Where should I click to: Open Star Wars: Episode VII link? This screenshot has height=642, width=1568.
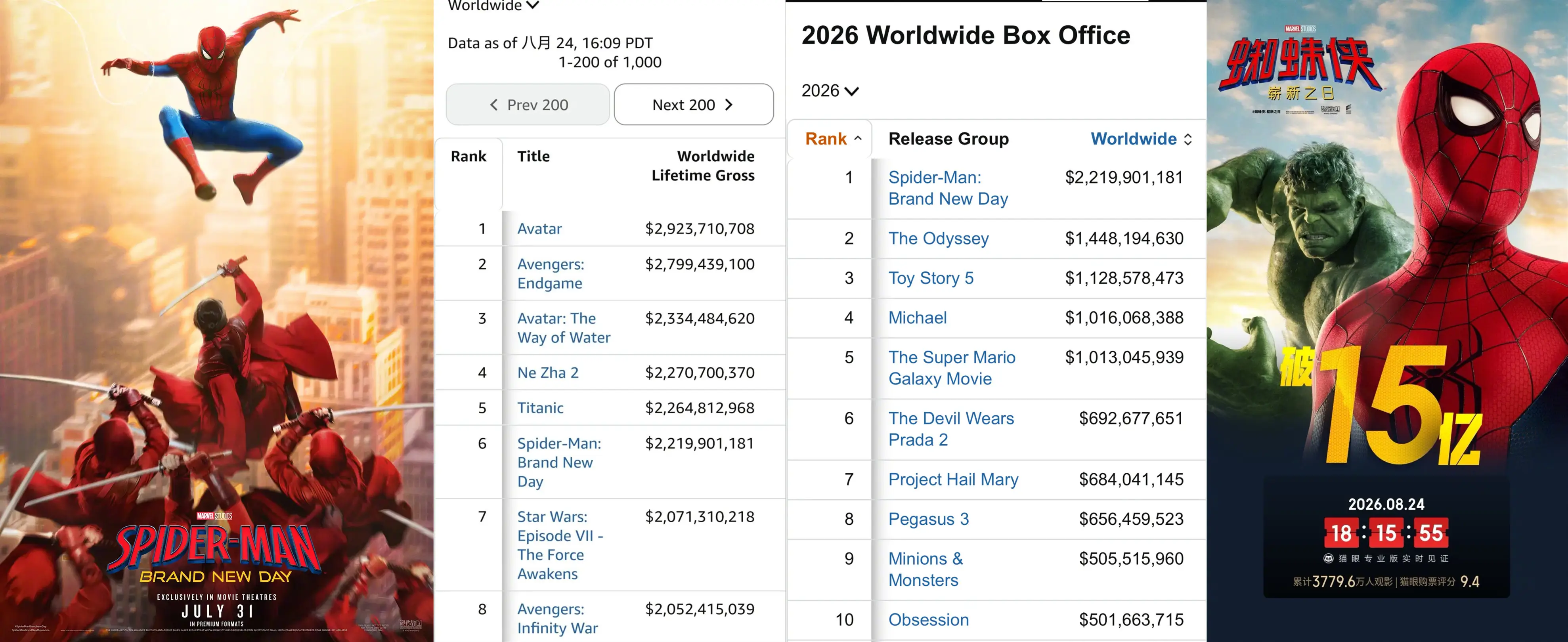pyautogui.click(x=560, y=545)
